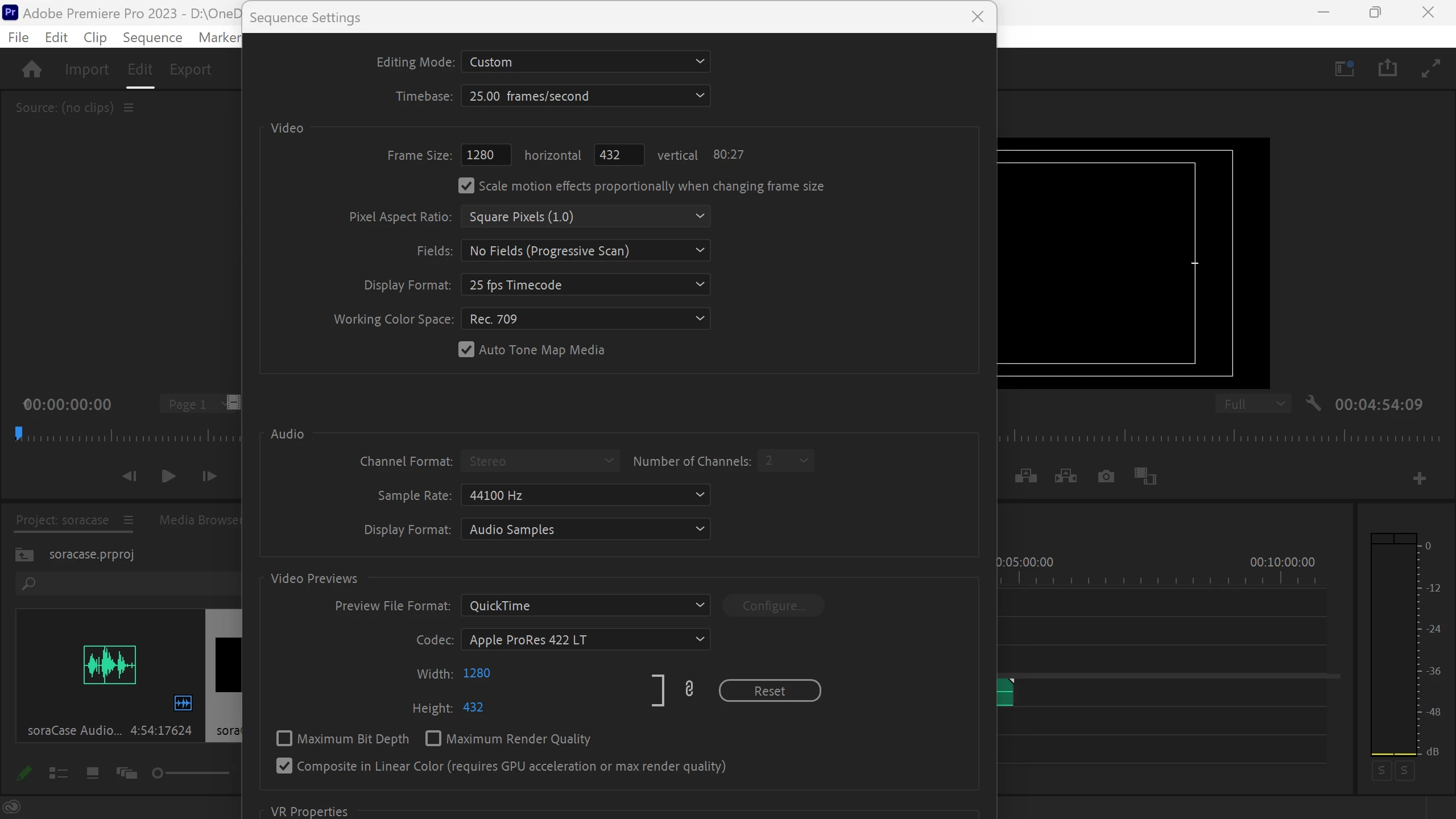The image size is (1456, 819).
Task: Open the Timebase frames per second dropdown
Action: [x=585, y=96]
